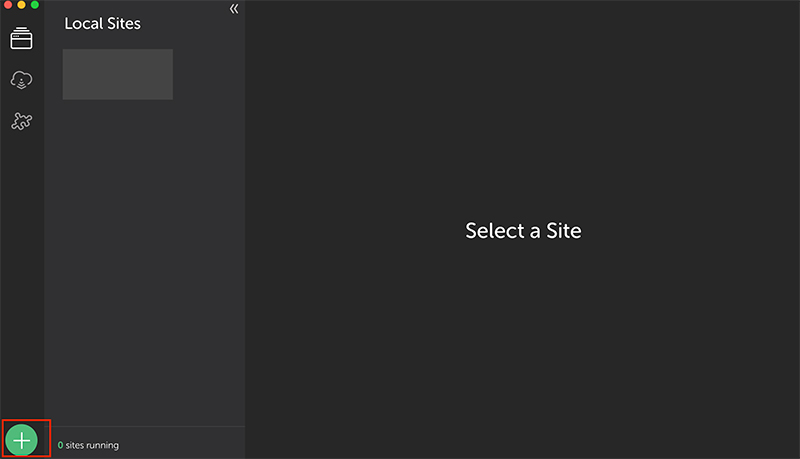Click the word "Local" in panel title
Viewport: 800px width, 459px height.
pos(84,23)
